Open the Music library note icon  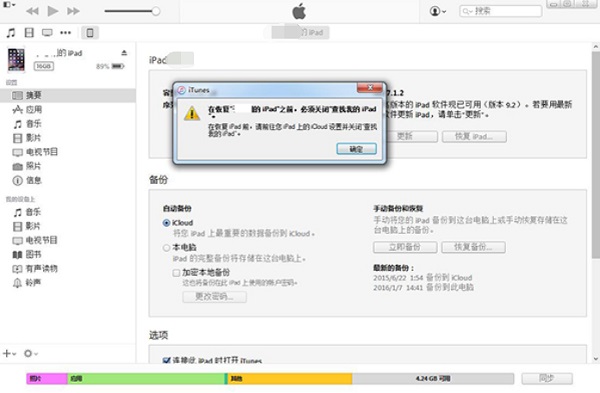click(11, 33)
